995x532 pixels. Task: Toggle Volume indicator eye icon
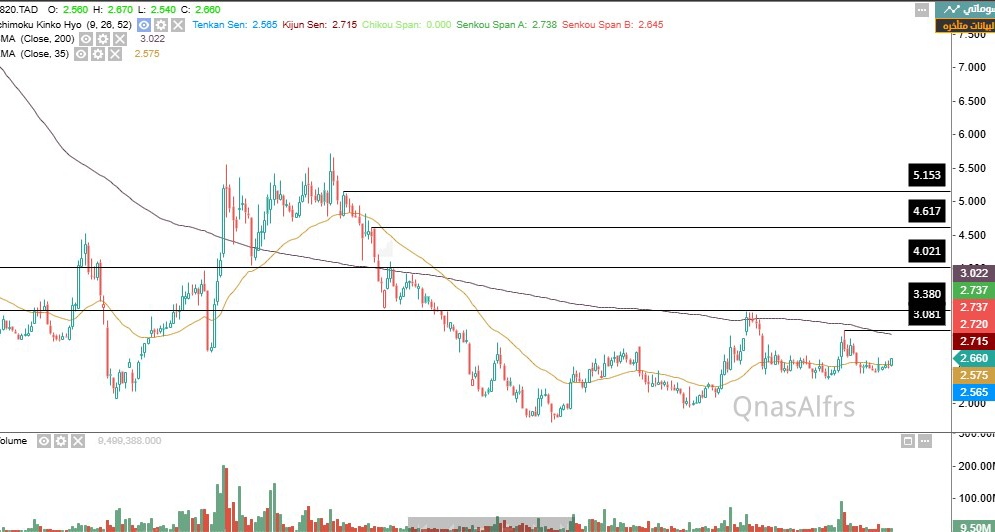tap(44, 441)
